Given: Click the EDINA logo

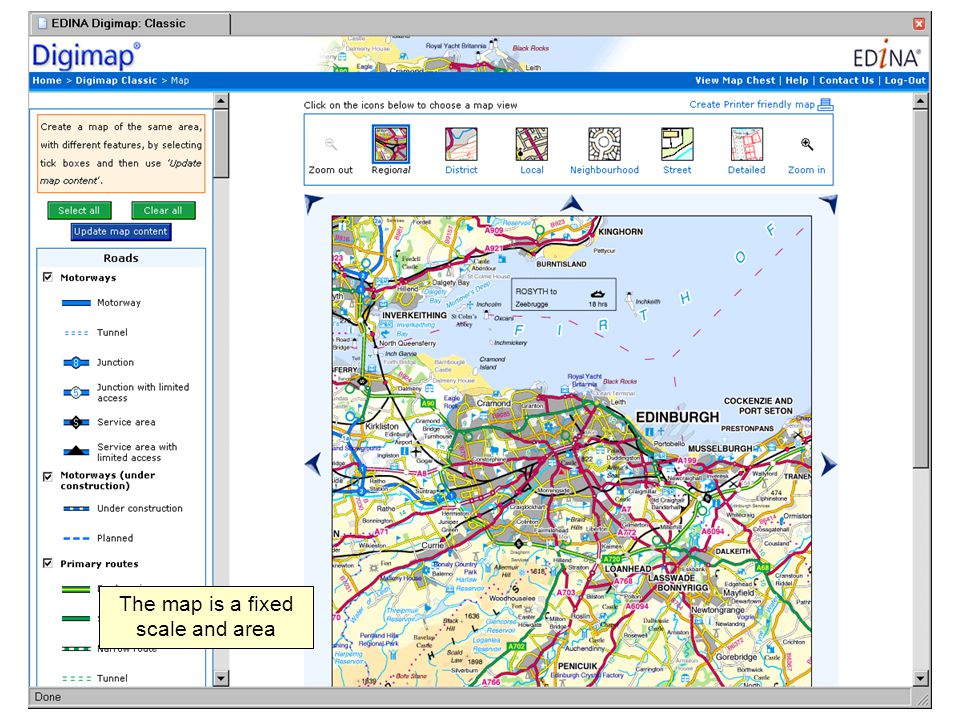Looking at the screenshot, I should 887,56.
